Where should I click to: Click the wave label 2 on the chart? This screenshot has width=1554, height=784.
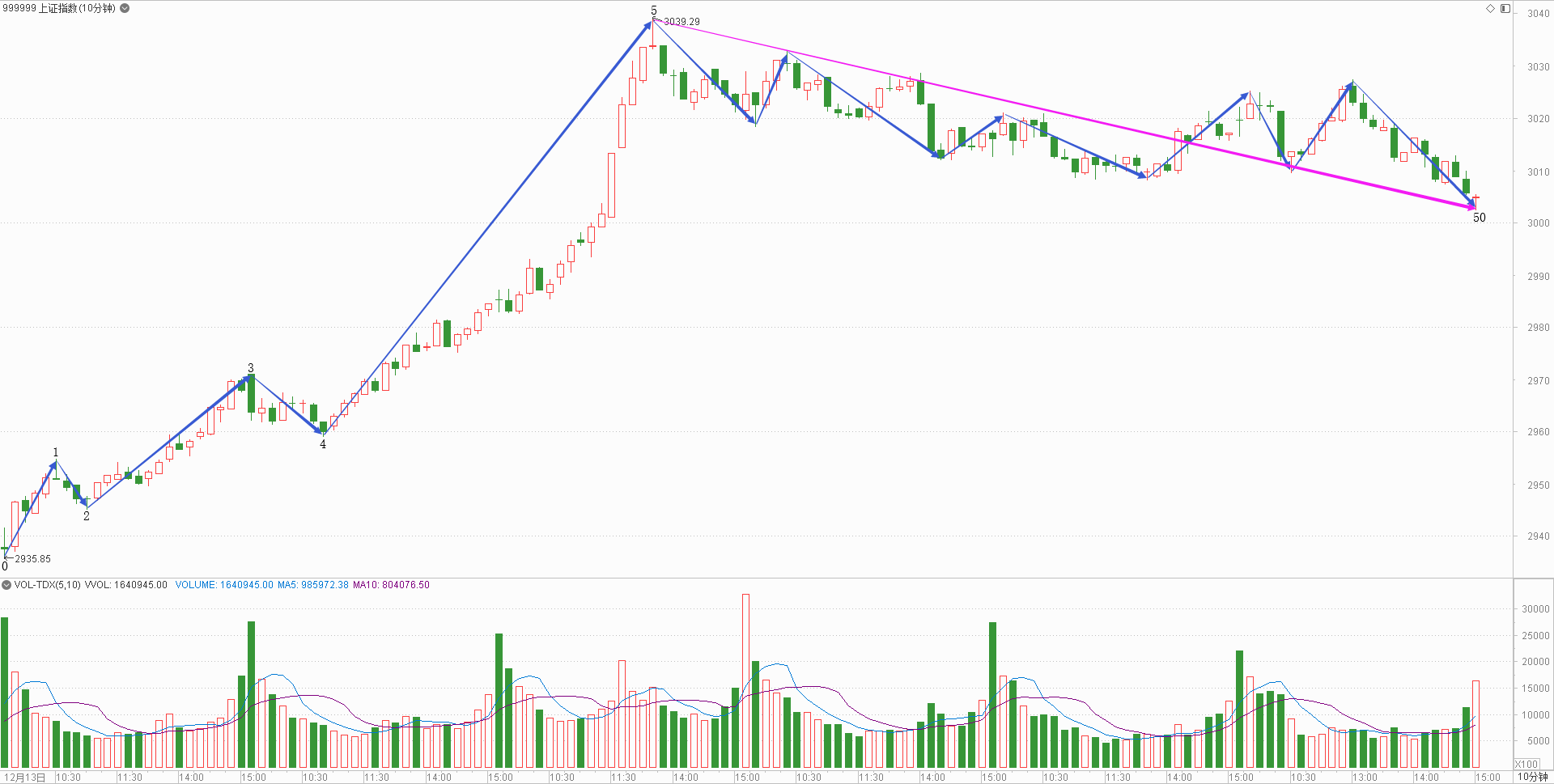[x=87, y=516]
